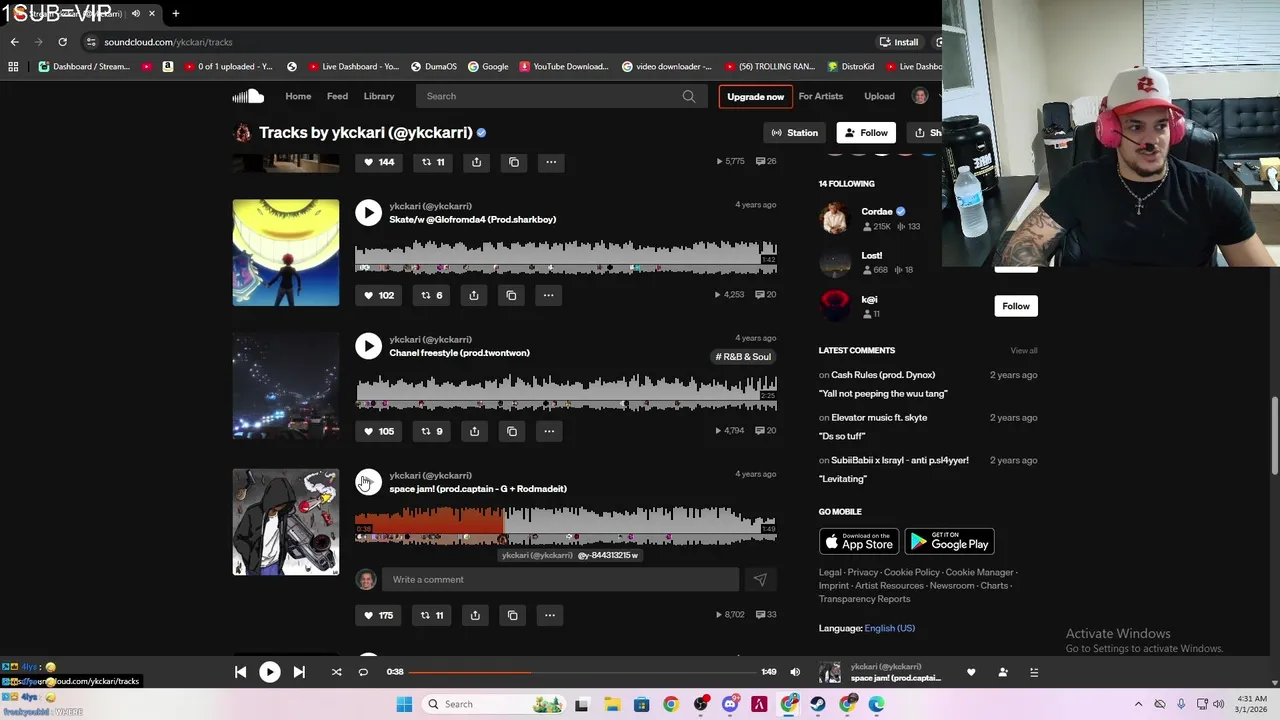Start the ykckari Station

[795, 132]
